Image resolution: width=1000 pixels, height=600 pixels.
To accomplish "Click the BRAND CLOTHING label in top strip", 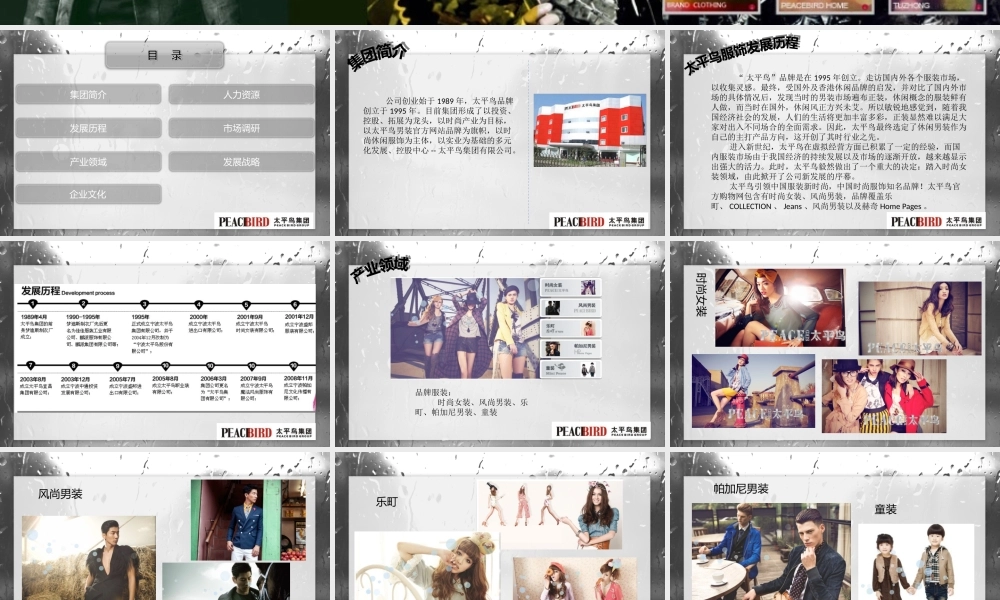I will click(x=696, y=5).
